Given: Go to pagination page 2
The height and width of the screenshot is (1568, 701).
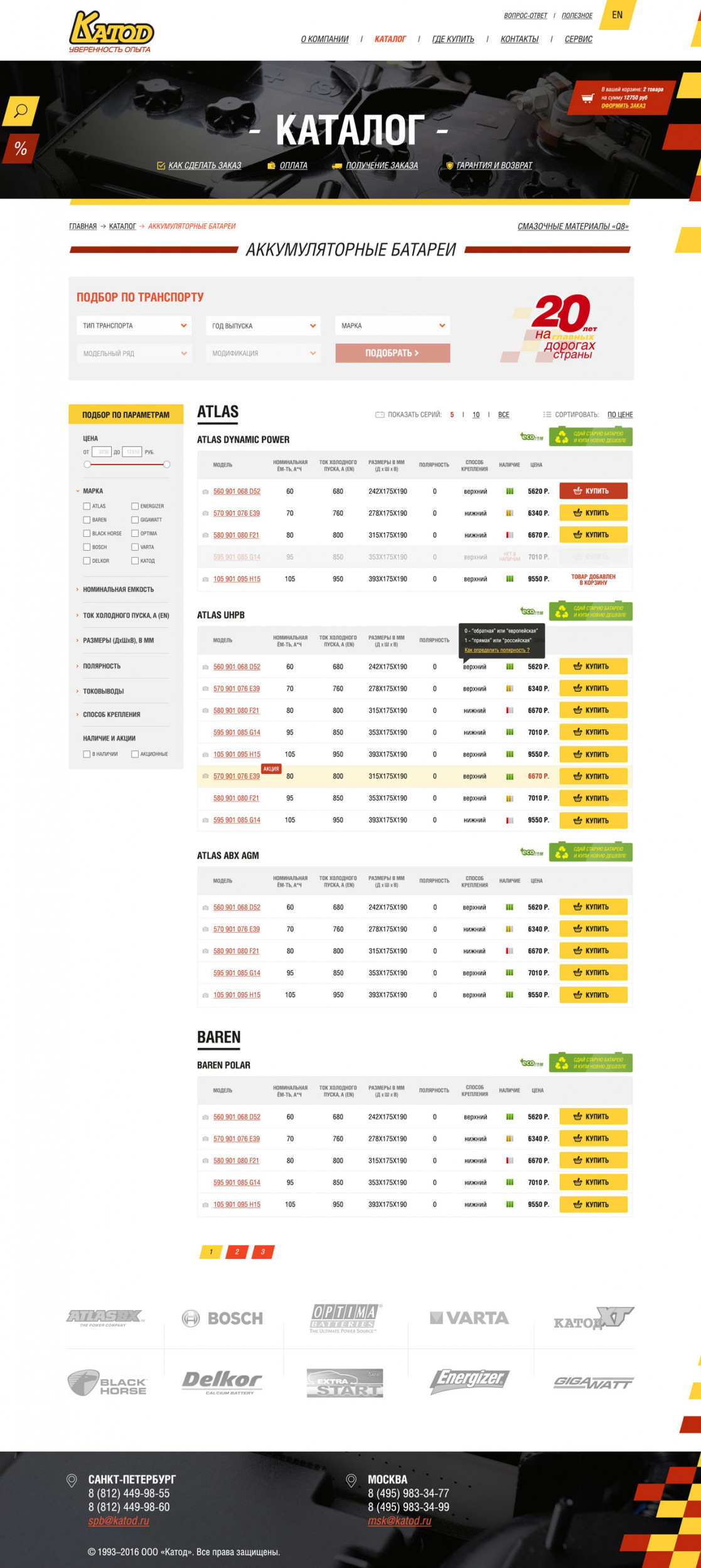Looking at the screenshot, I should (237, 1252).
